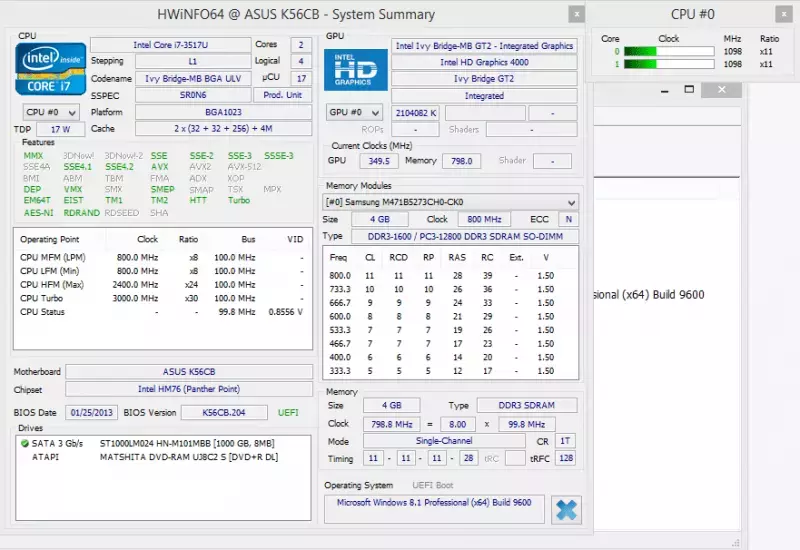Click the blue X close icon near Operating System

tap(566, 510)
